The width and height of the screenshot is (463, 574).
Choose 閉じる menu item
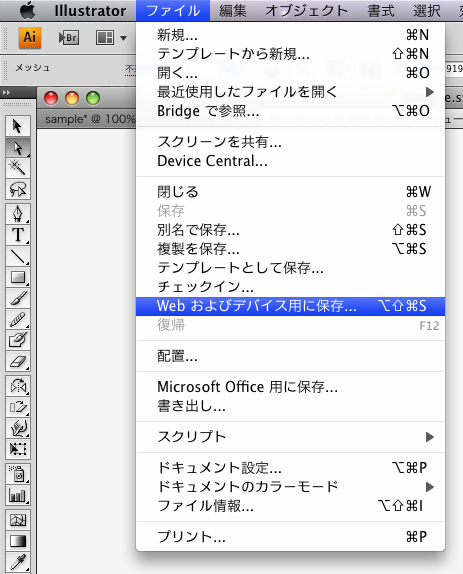(291, 192)
